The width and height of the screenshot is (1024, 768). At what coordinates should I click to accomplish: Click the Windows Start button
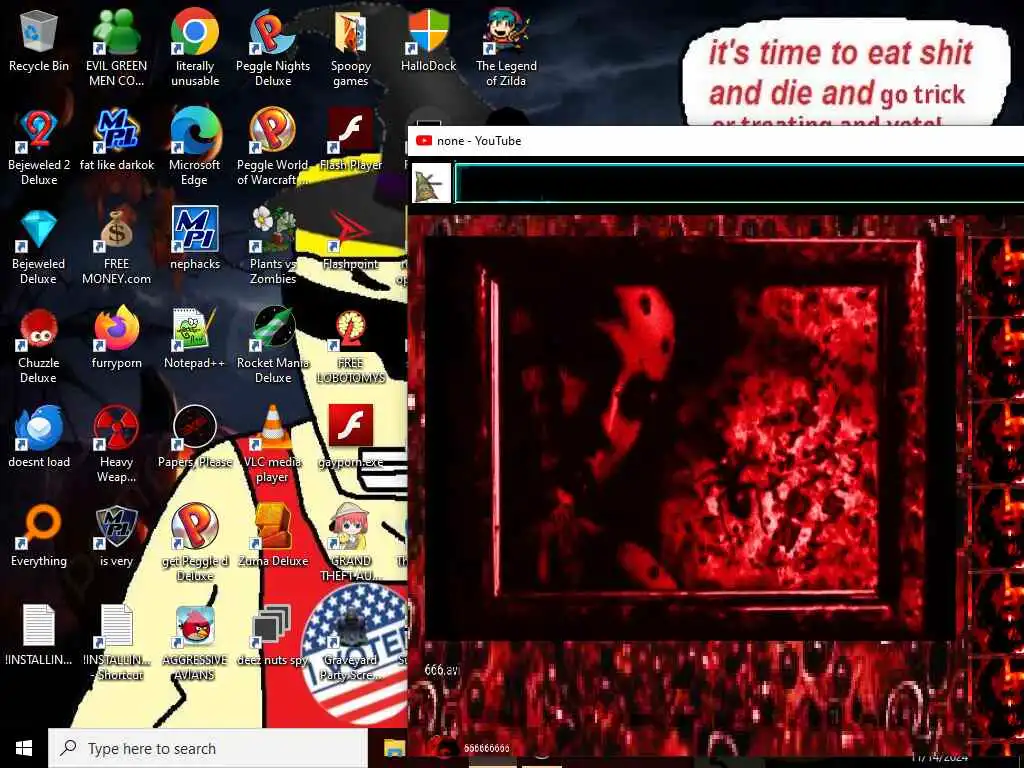(24, 748)
